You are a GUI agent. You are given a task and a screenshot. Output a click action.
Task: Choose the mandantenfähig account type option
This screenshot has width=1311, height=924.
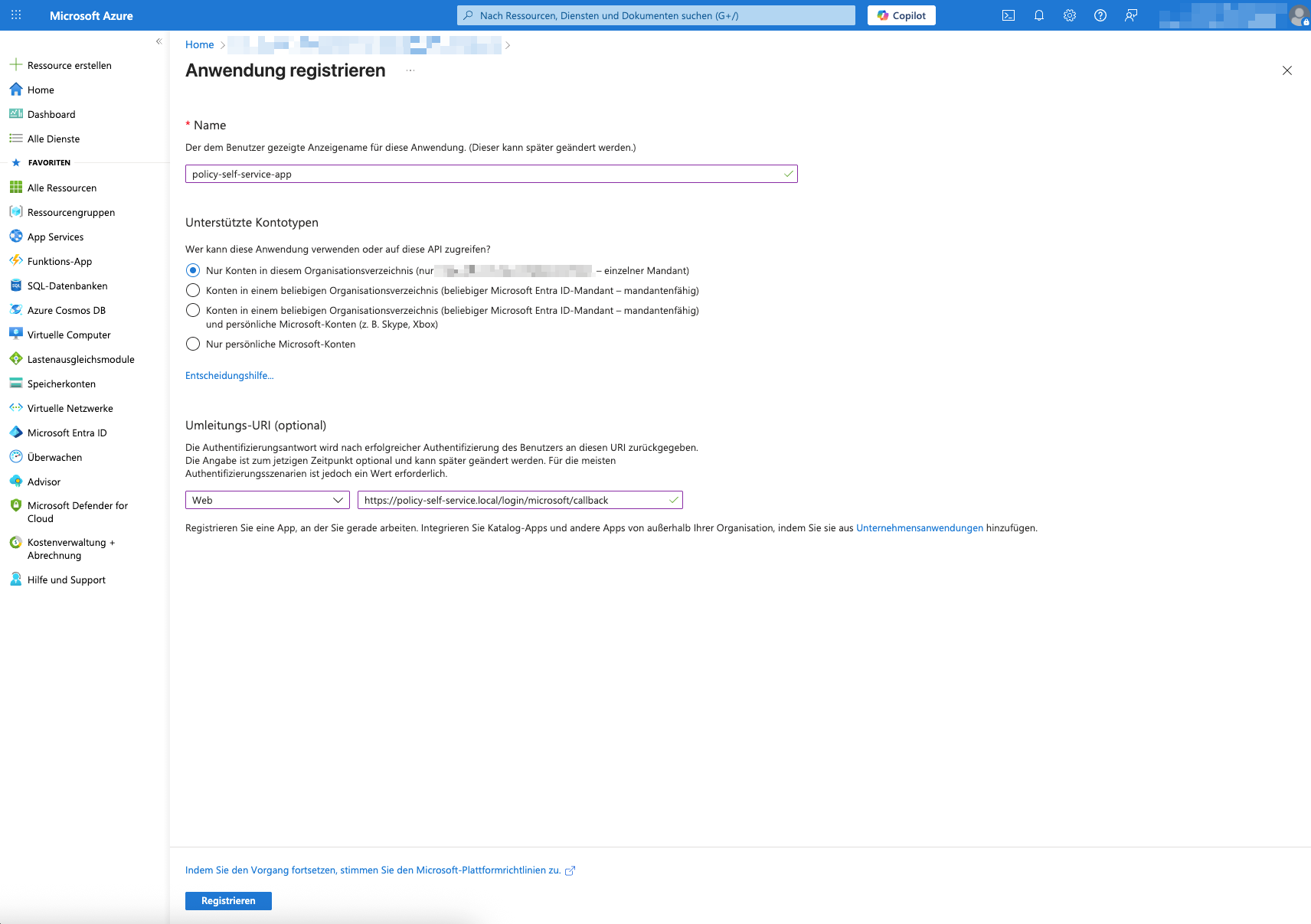click(x=193, y=290)
